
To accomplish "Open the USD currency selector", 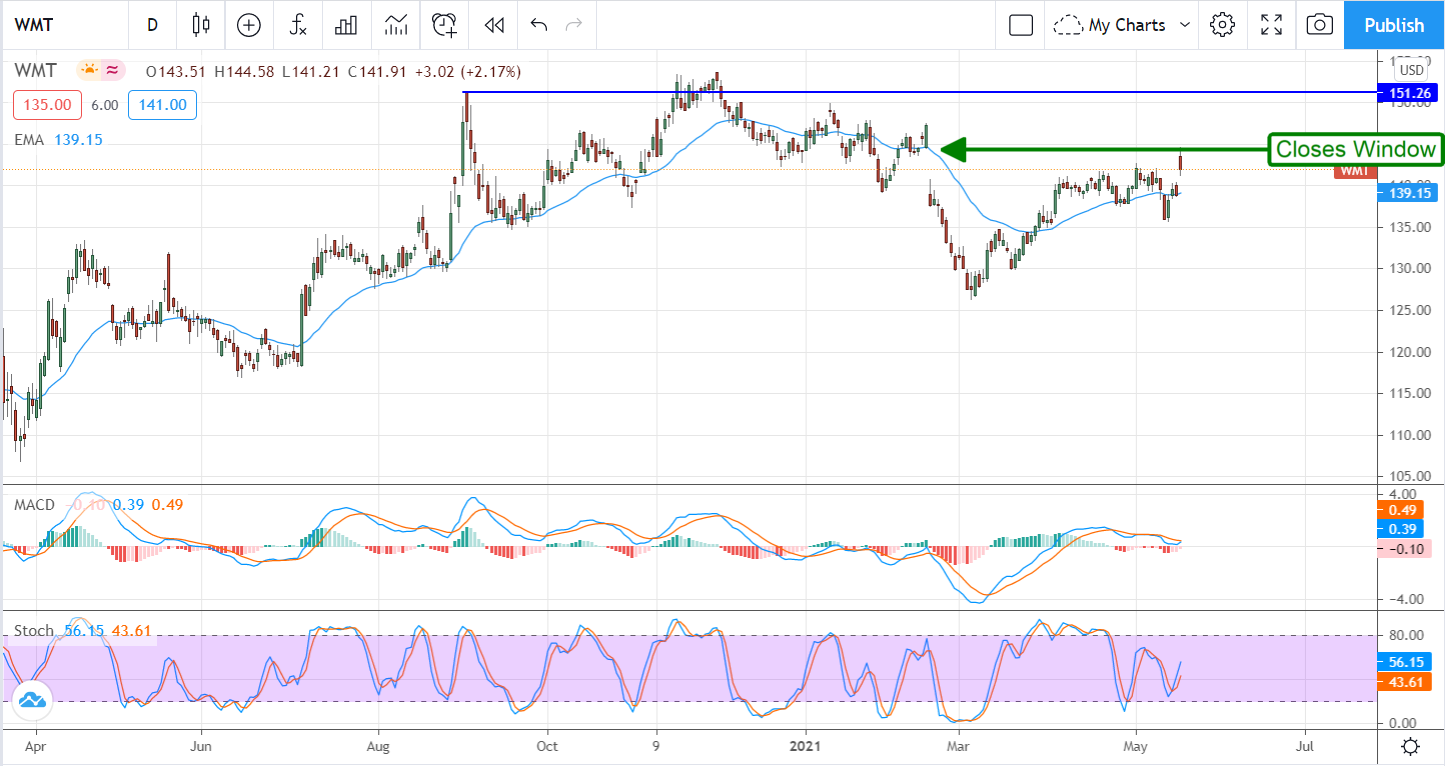I will click(x=1411, y=71).
